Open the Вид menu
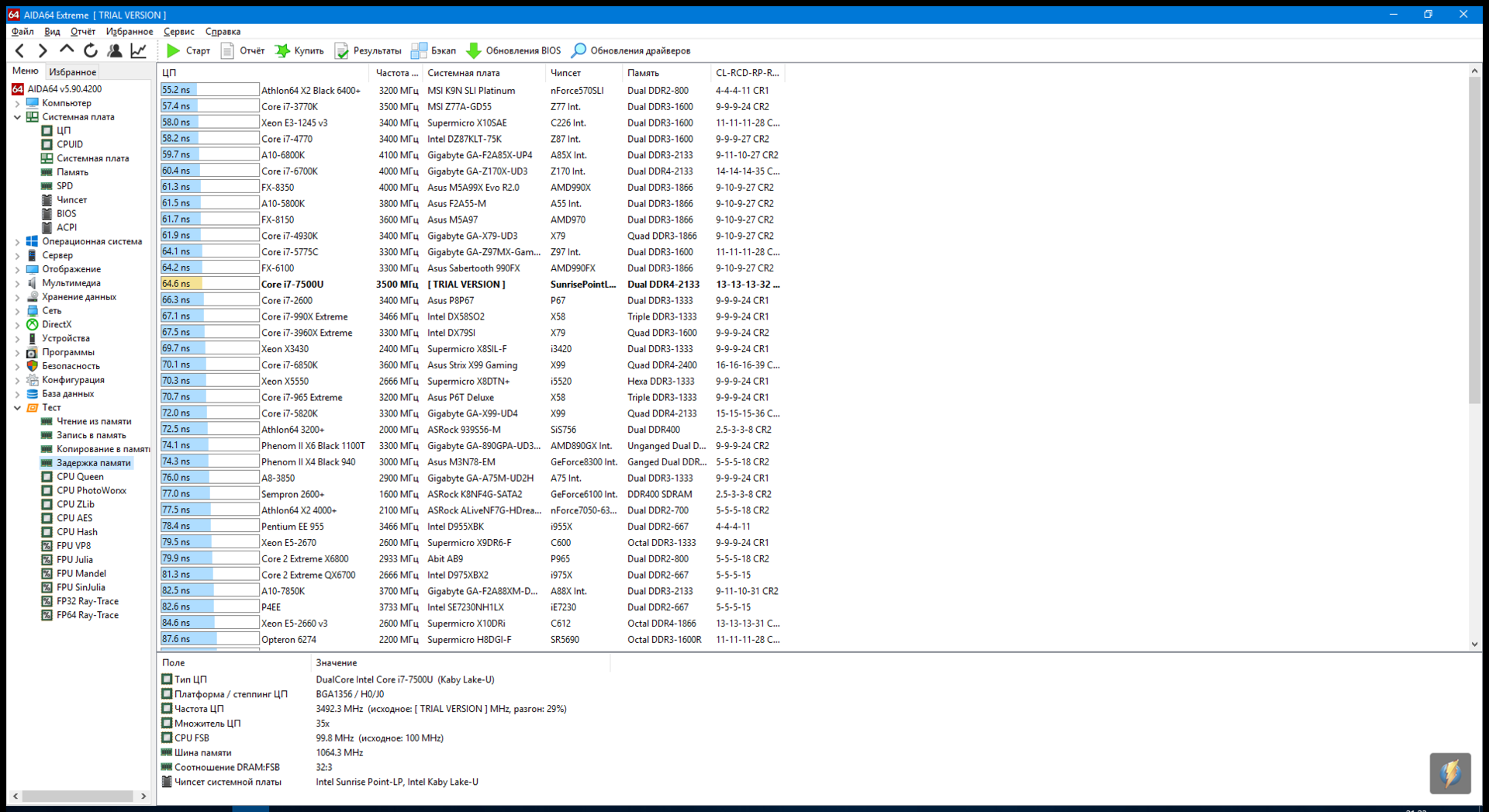The image size is (1489, 812). [x=52, y=32]
